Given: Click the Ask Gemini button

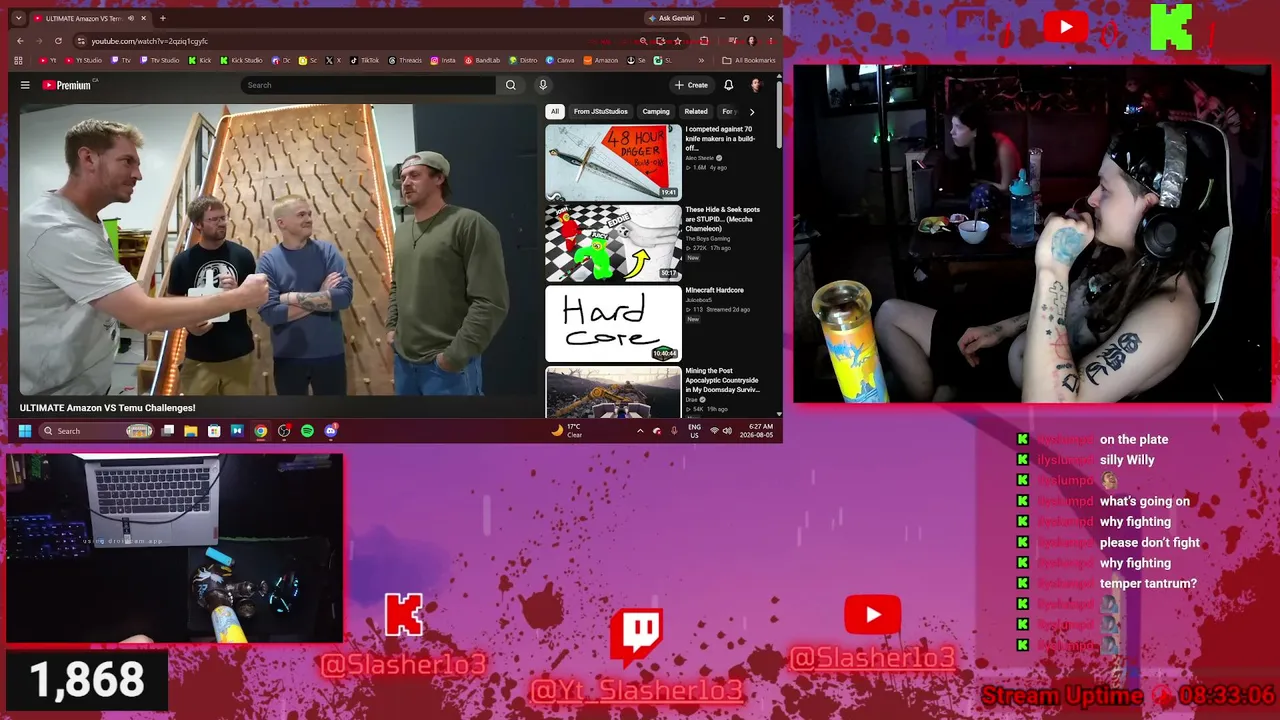Looking at the screenshot, I should [671, 18].
